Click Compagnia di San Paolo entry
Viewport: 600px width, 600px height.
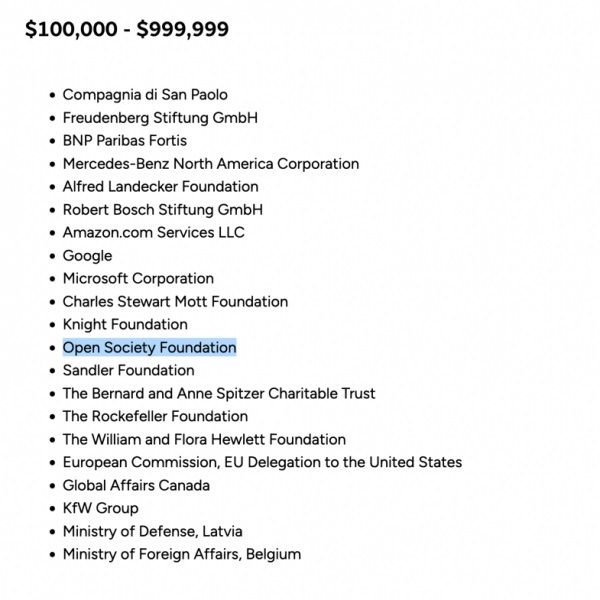click(145, 95)
